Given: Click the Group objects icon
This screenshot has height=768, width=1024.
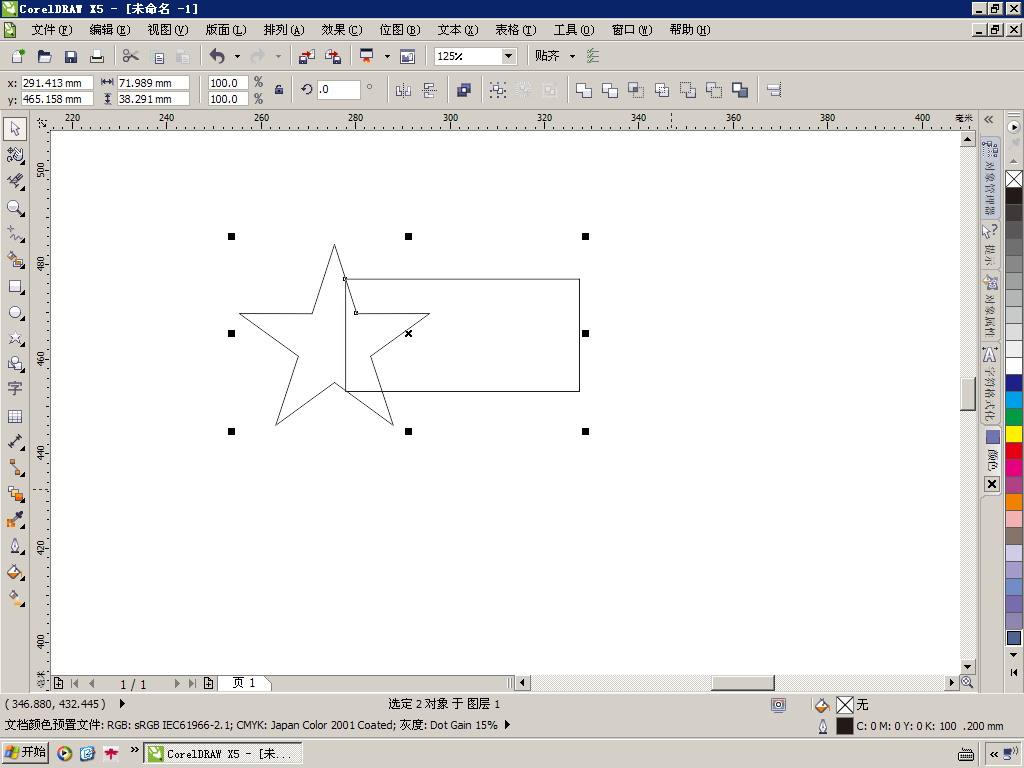Looking at the screenshot, I should pyautogui.click(x=498, y=90).
